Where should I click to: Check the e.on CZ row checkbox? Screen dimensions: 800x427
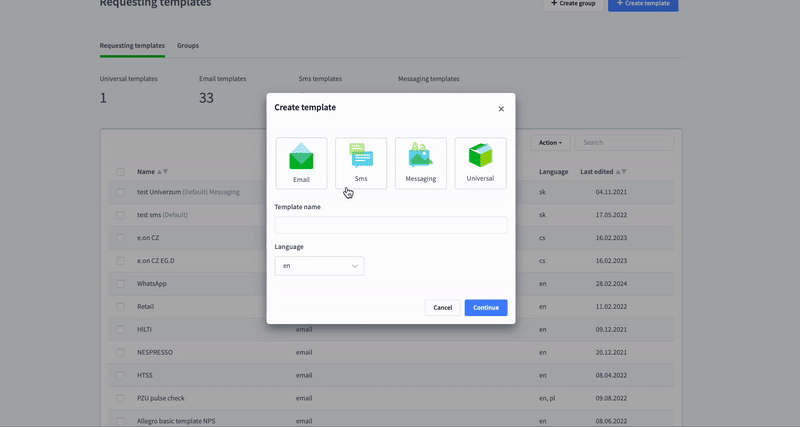[x=120, y=238]
